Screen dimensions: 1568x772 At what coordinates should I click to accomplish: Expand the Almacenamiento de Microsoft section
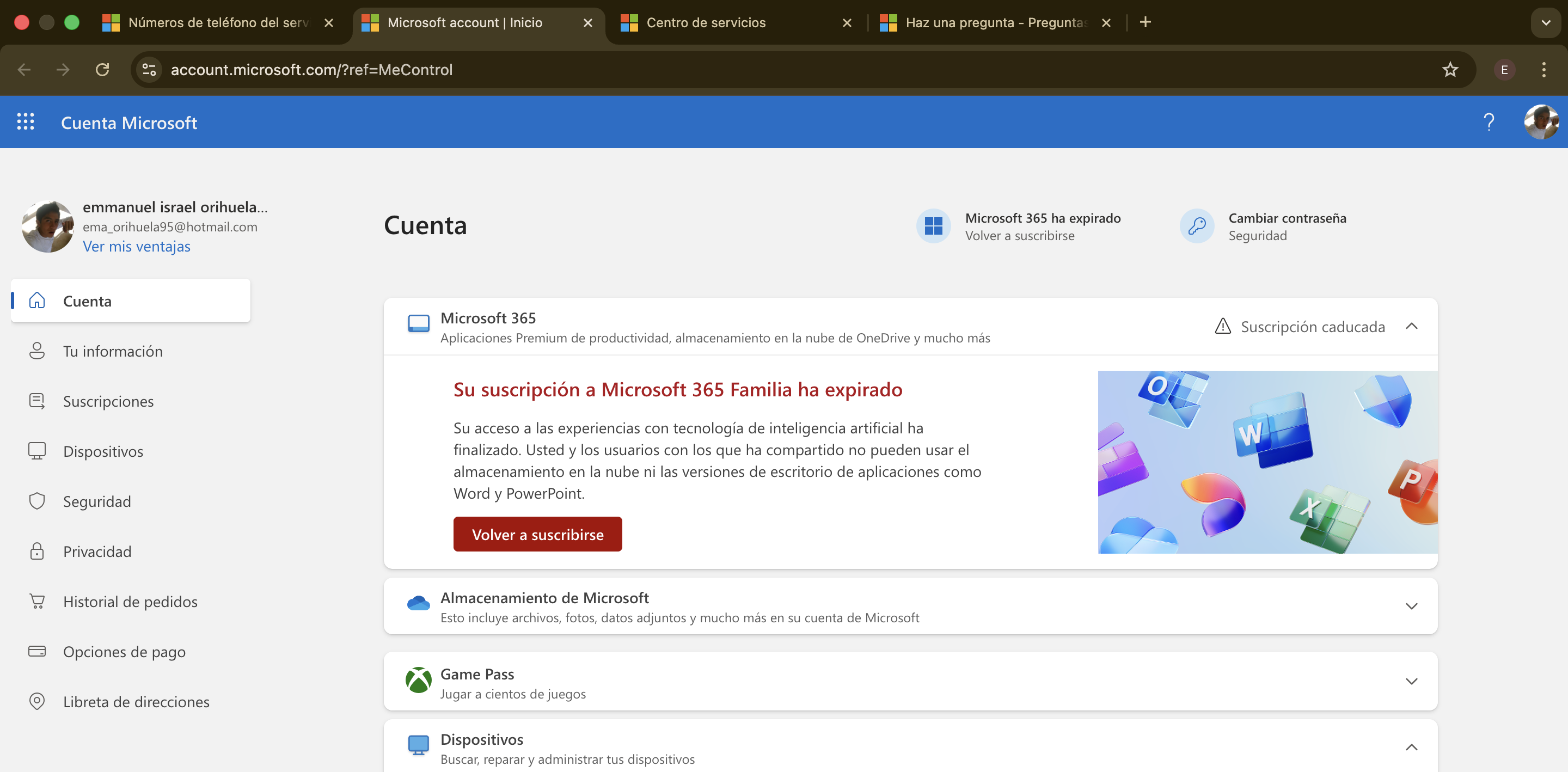tap(1411, 606)
